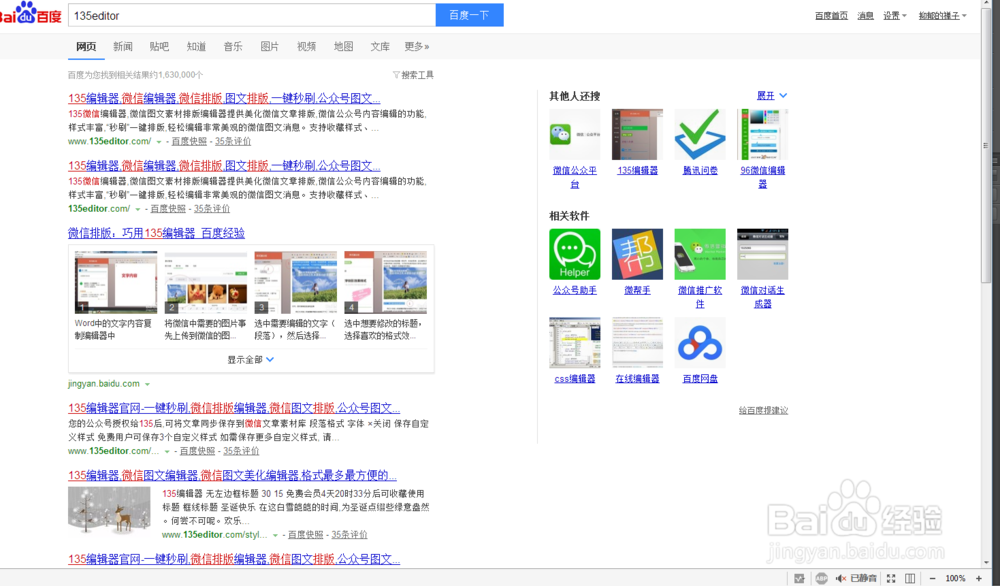This screenshot has height=586, width=1000.
Task: Switch to the 图片 tab
Action: click(x=269, y=47)
